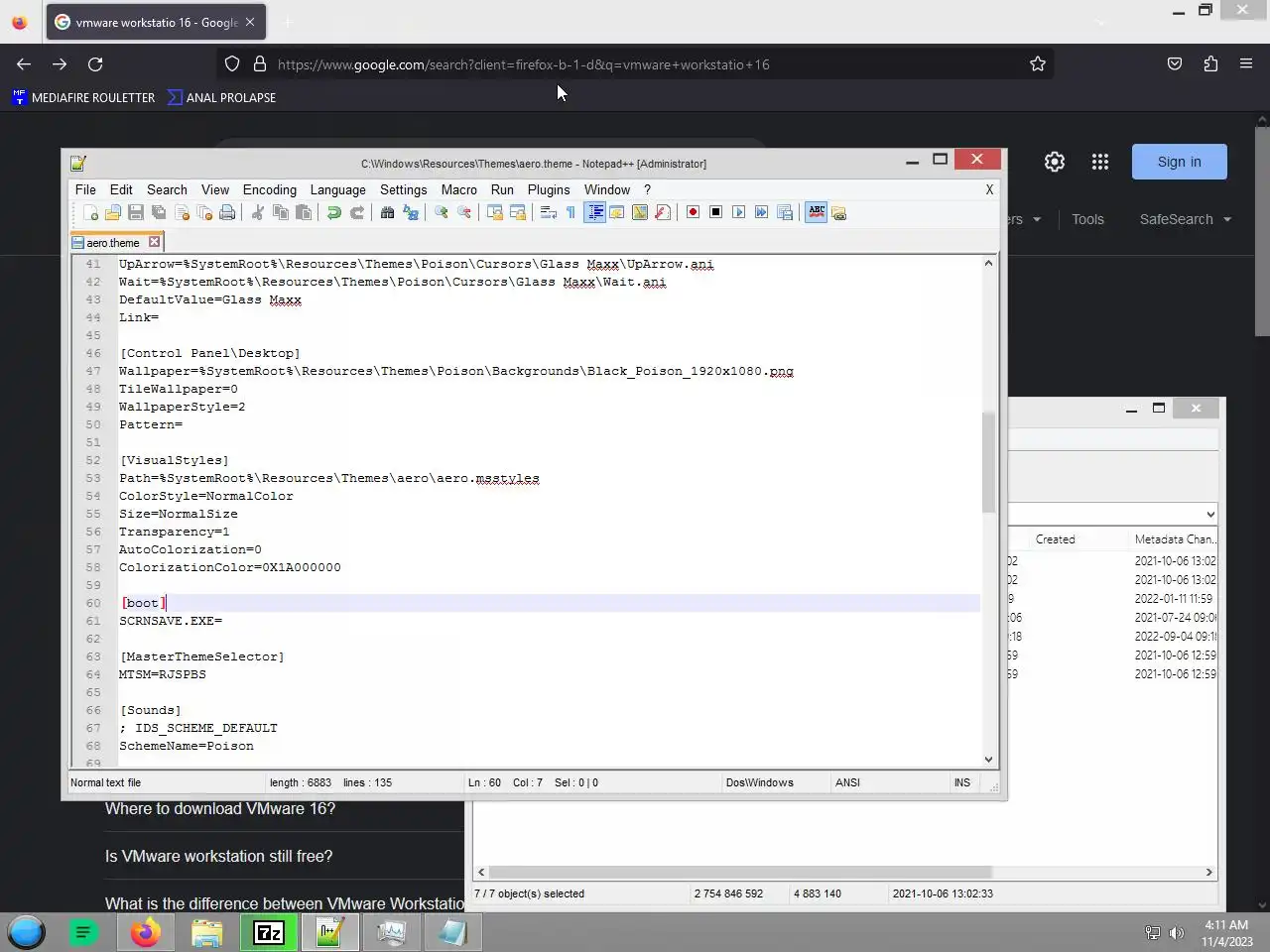Toggle word wrap toolbar button
1270x952 pixels.
coord(548,212)
